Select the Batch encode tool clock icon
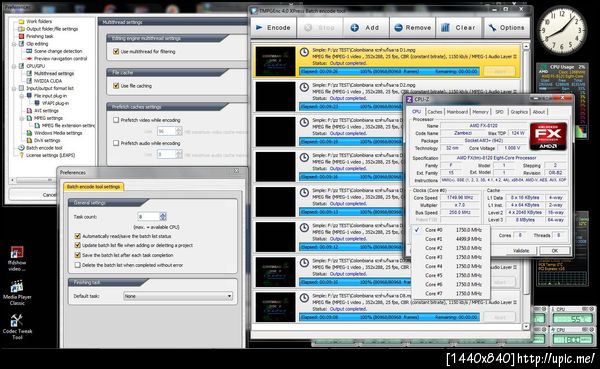Screen dimensions: 600x369 pyautogui.click(x=21, y=148)
